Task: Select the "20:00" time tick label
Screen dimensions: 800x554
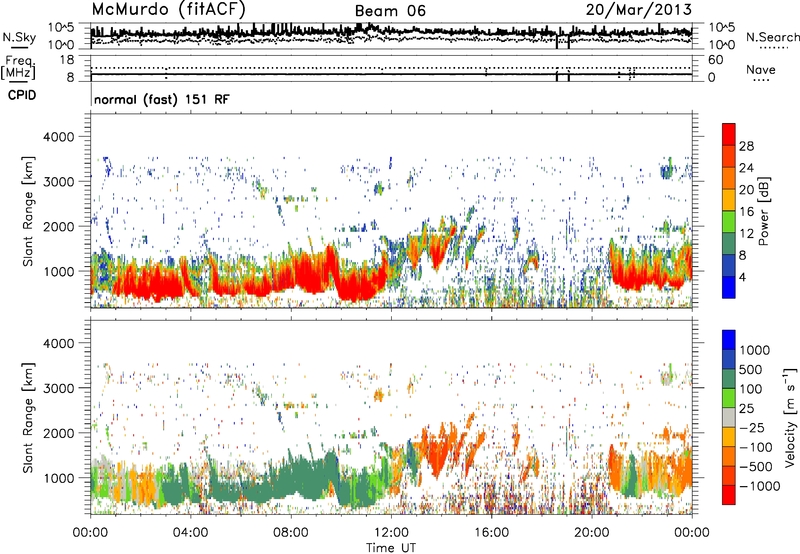Action: click(x=592, y=533)
